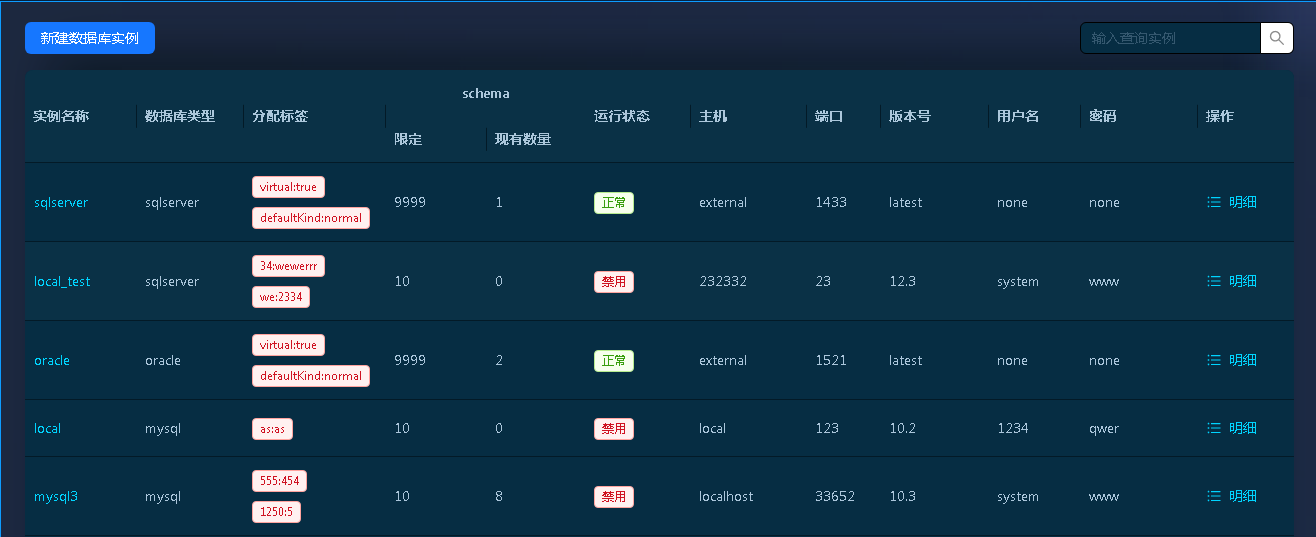Click the 正常 status tag in sqlserver row
Viewport: 1316px width, 537px height.
(614, 202)
